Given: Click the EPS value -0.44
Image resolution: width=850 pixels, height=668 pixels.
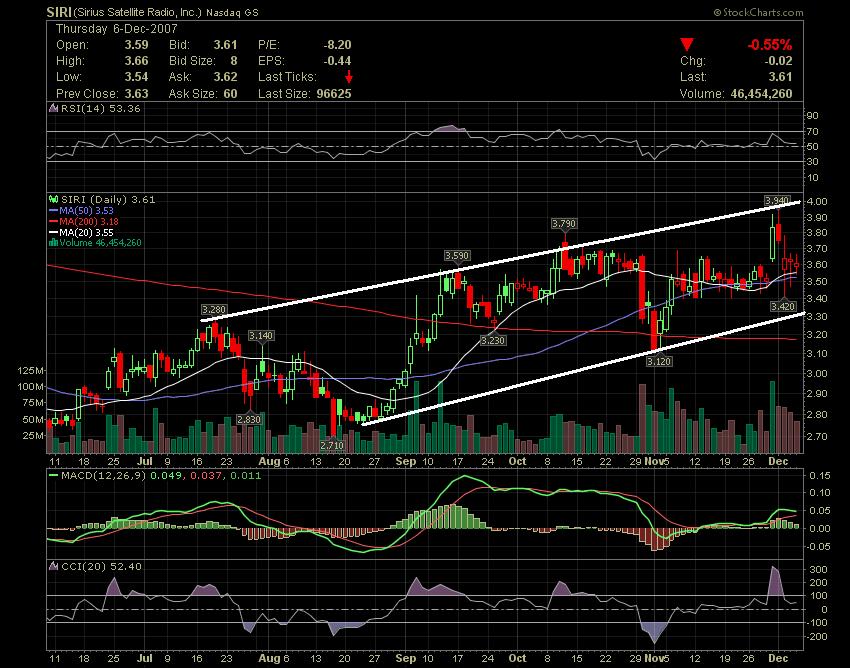Looking at the screenshot, I should click(x=337, y=61).
